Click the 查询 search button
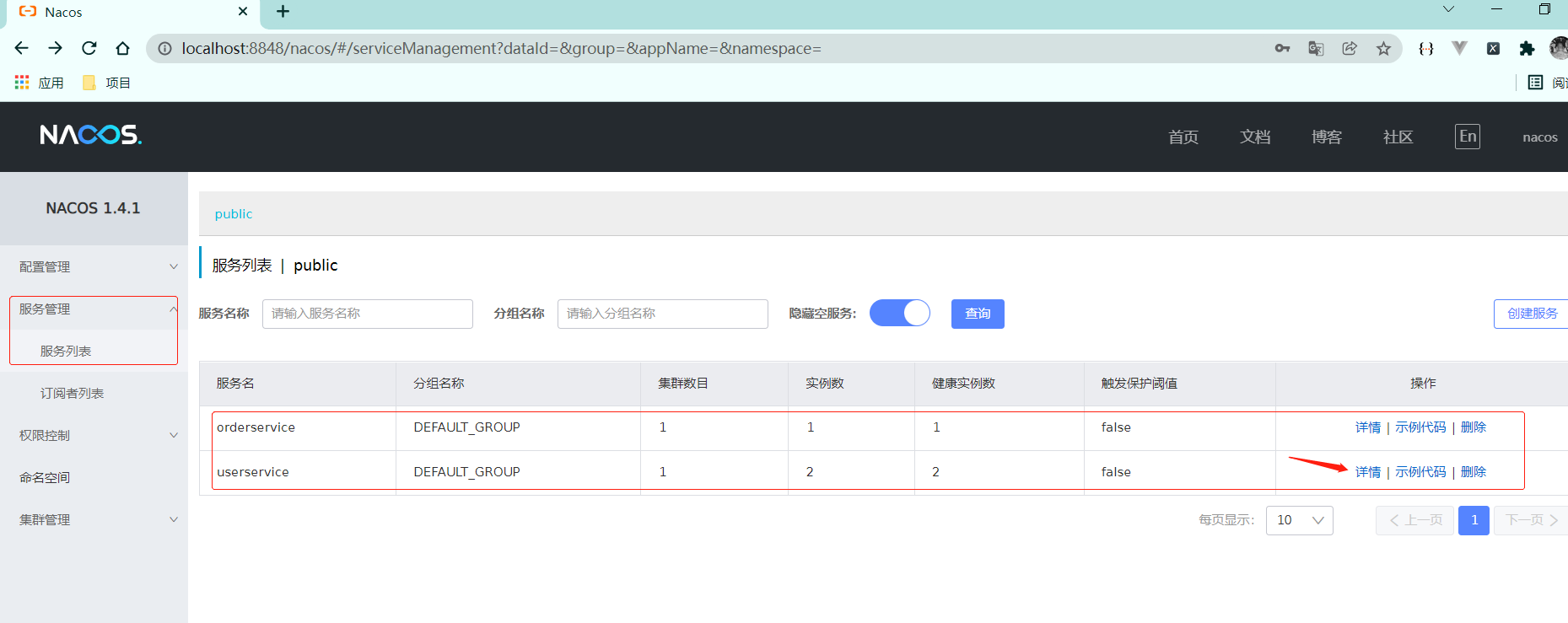Viewport: 1568px width, 623px height. [978, 314]
